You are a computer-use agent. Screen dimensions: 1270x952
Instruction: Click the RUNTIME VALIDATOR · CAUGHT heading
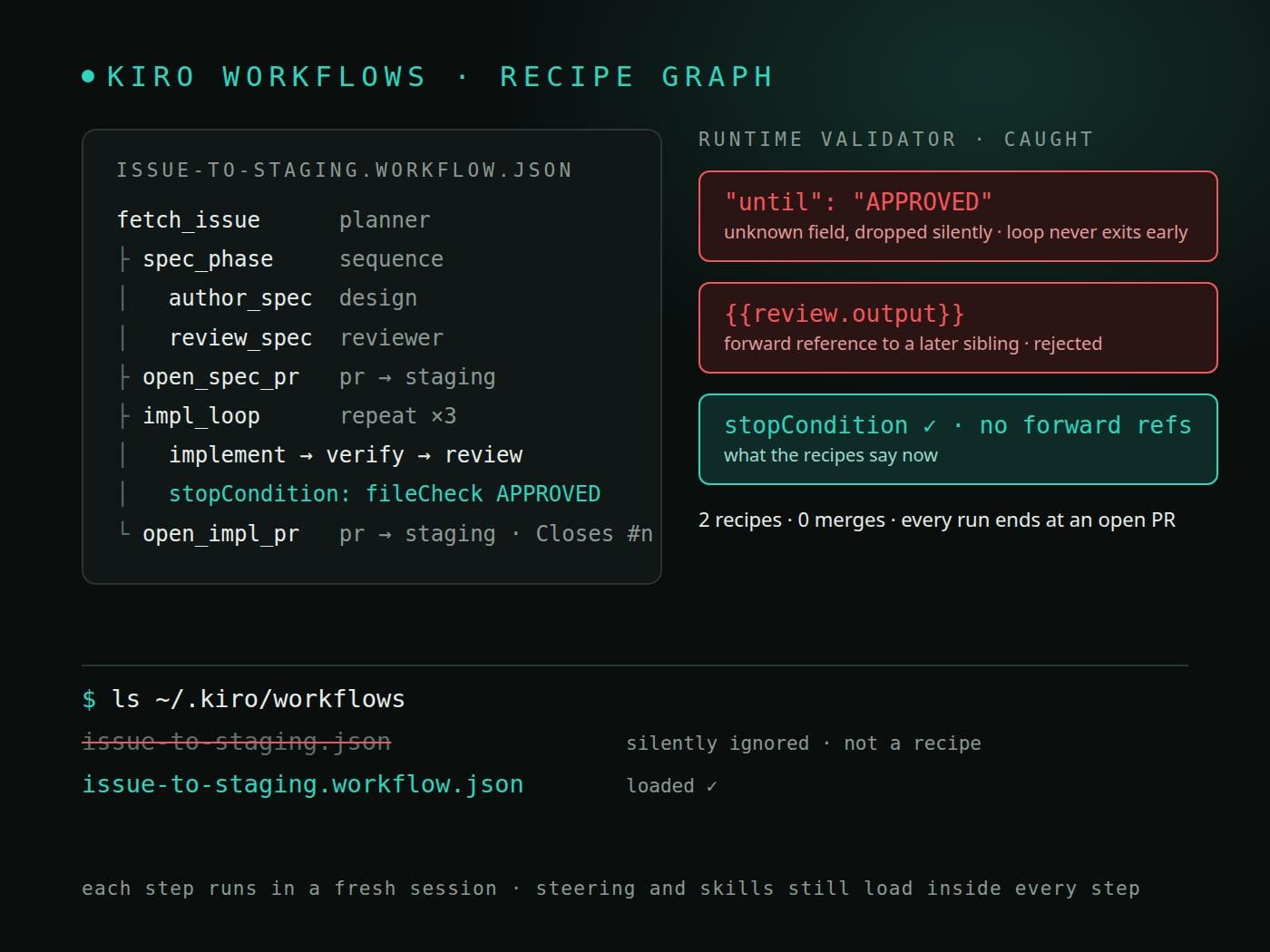coord(895,140)
